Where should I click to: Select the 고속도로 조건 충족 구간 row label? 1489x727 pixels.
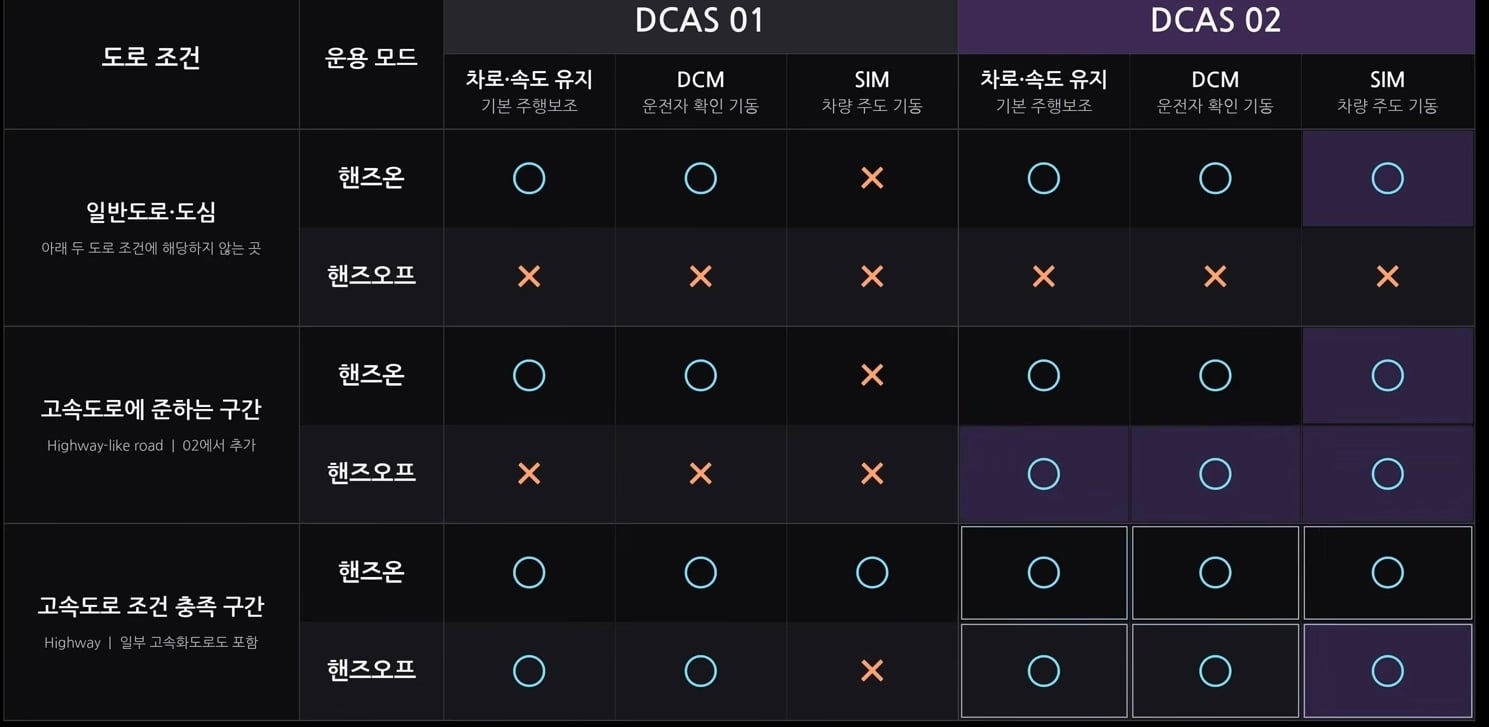point(151,606)
